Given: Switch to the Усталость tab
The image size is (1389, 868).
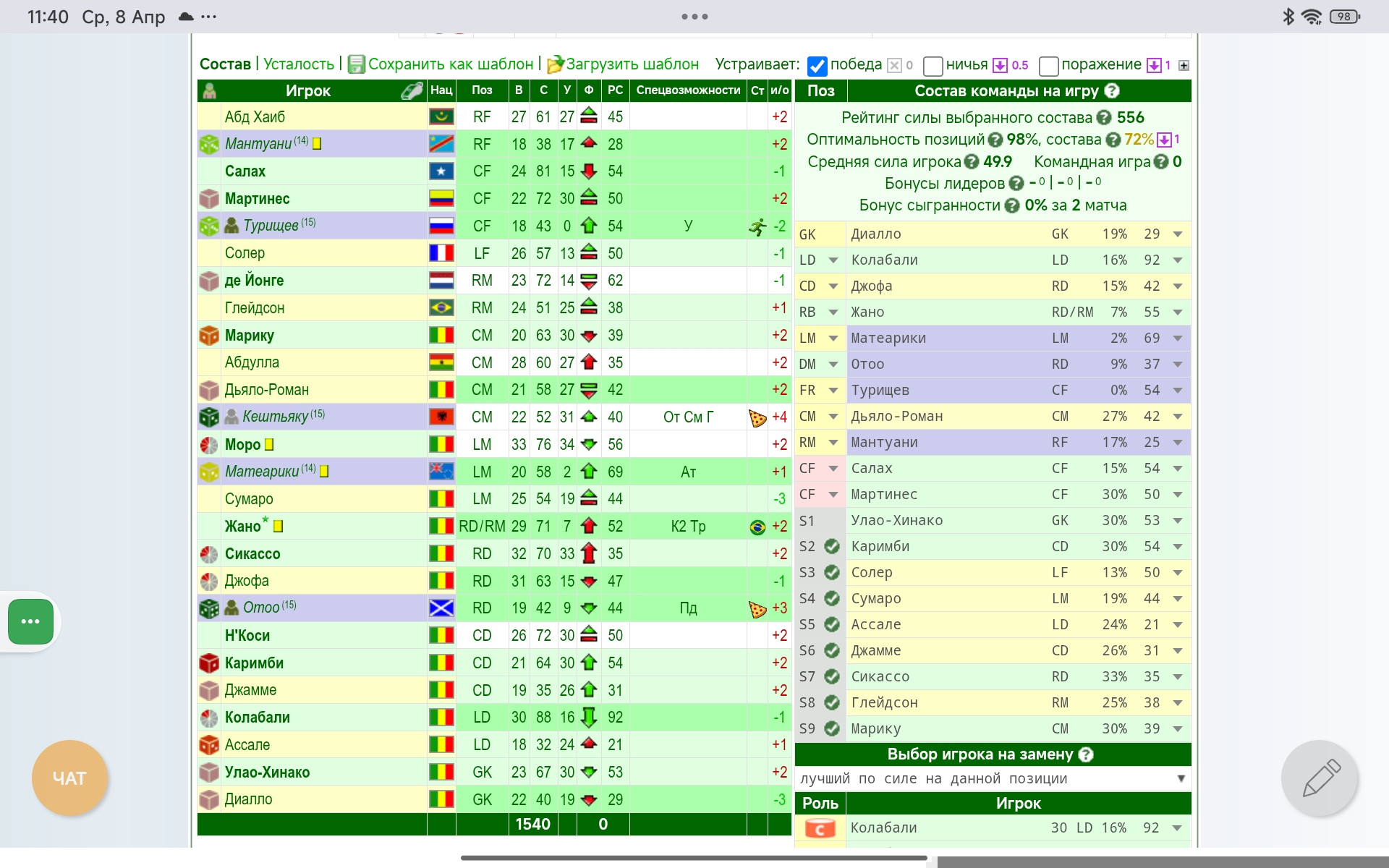Looking at the screenshot, I should [x=299, y=64].
